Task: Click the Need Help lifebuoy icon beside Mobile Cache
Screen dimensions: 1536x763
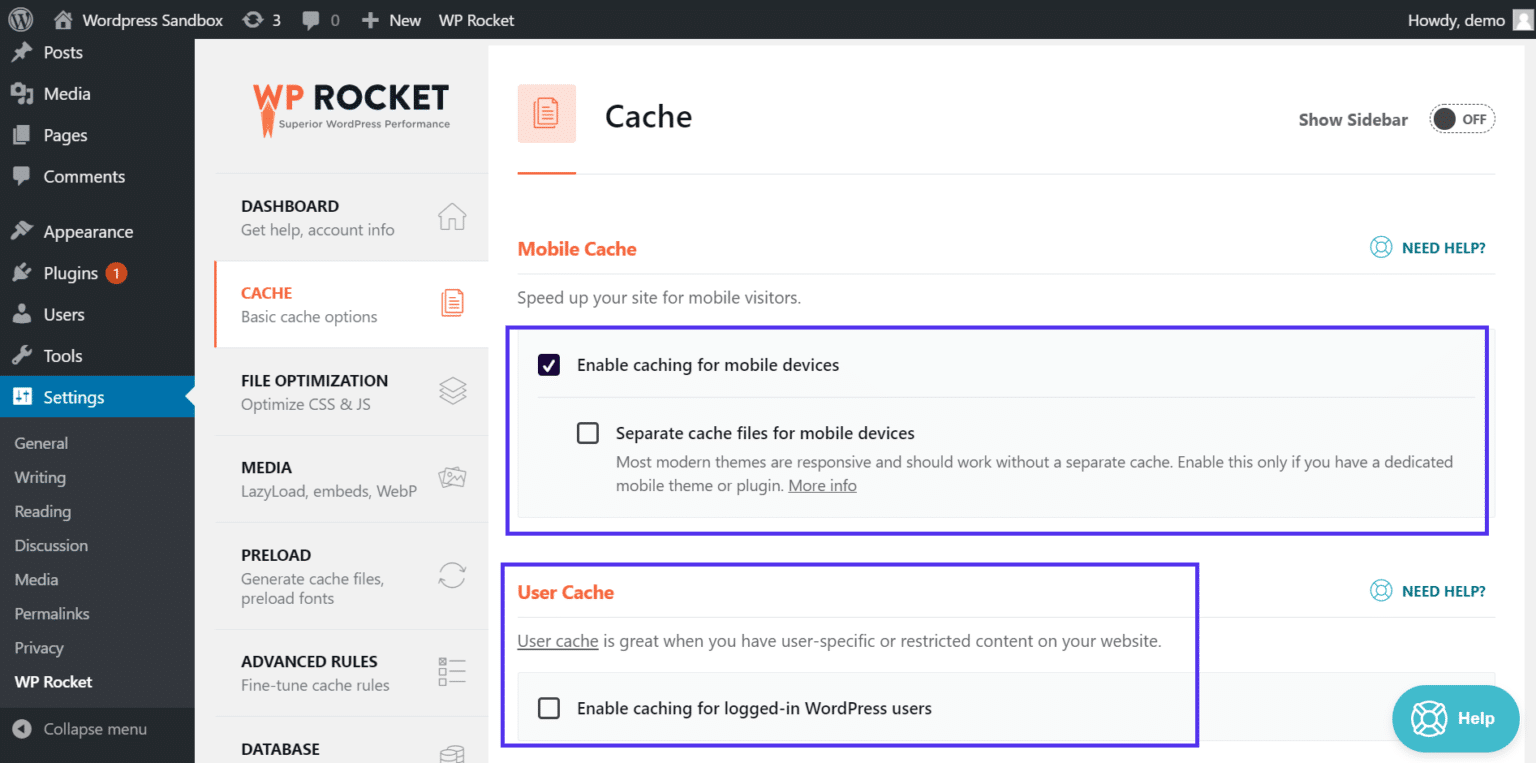Action: tap(1381, 247)
